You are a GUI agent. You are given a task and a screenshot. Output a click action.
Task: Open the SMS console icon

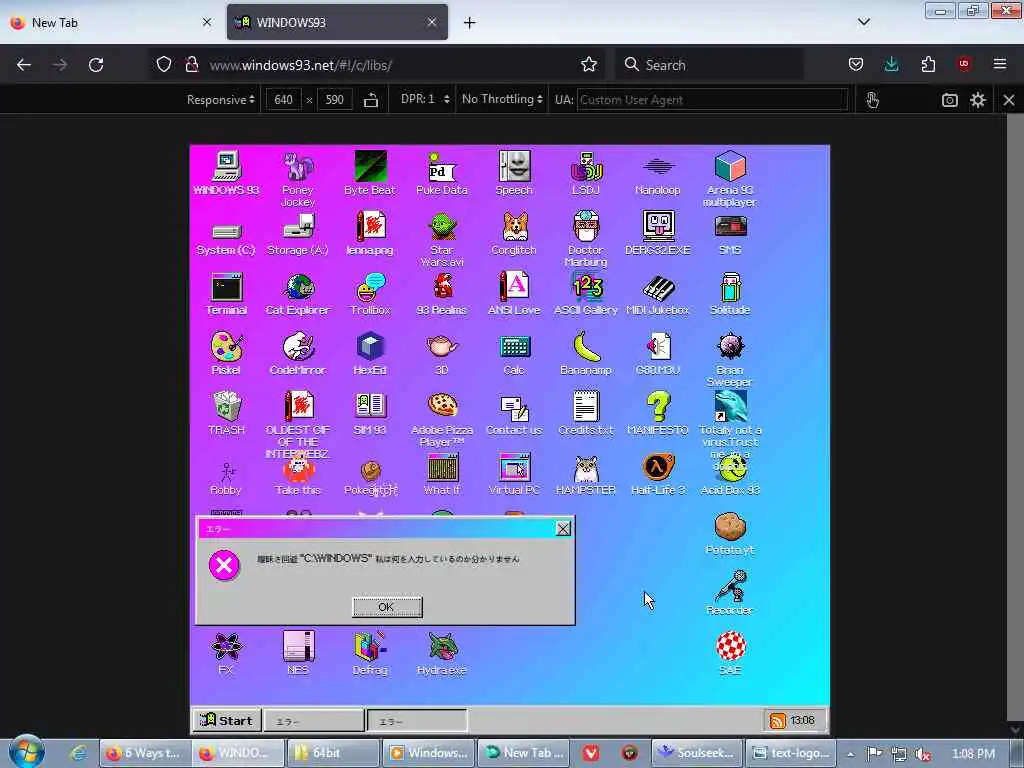[730, 234]
